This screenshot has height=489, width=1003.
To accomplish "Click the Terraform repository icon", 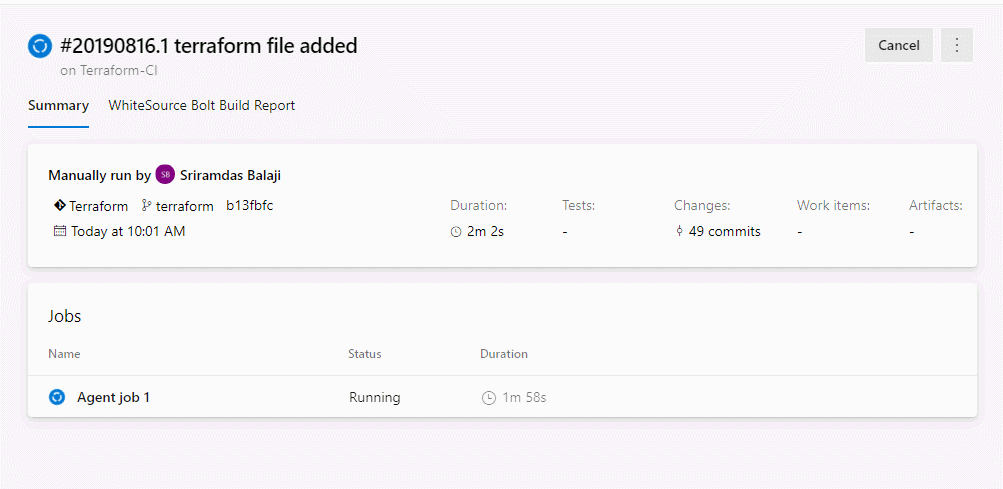I will tap(59, 206).
